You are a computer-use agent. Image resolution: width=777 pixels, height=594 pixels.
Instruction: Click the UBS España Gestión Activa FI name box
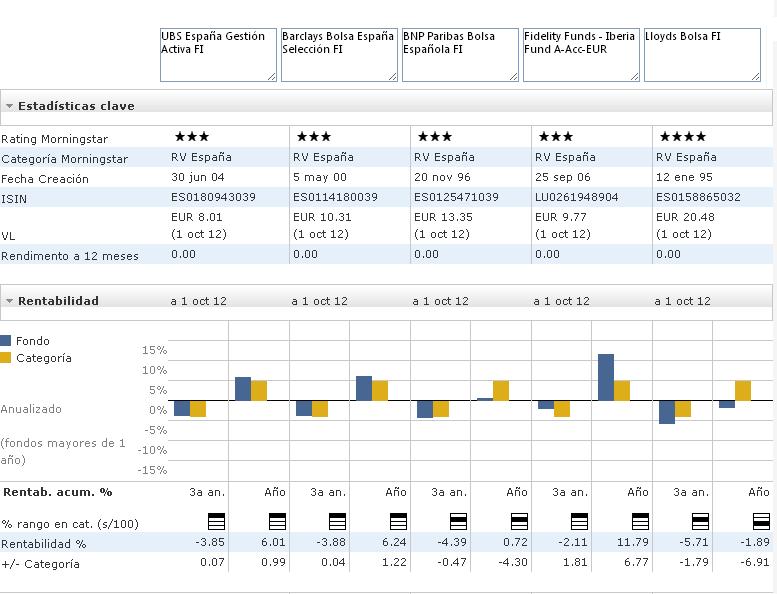coord(219,55)
